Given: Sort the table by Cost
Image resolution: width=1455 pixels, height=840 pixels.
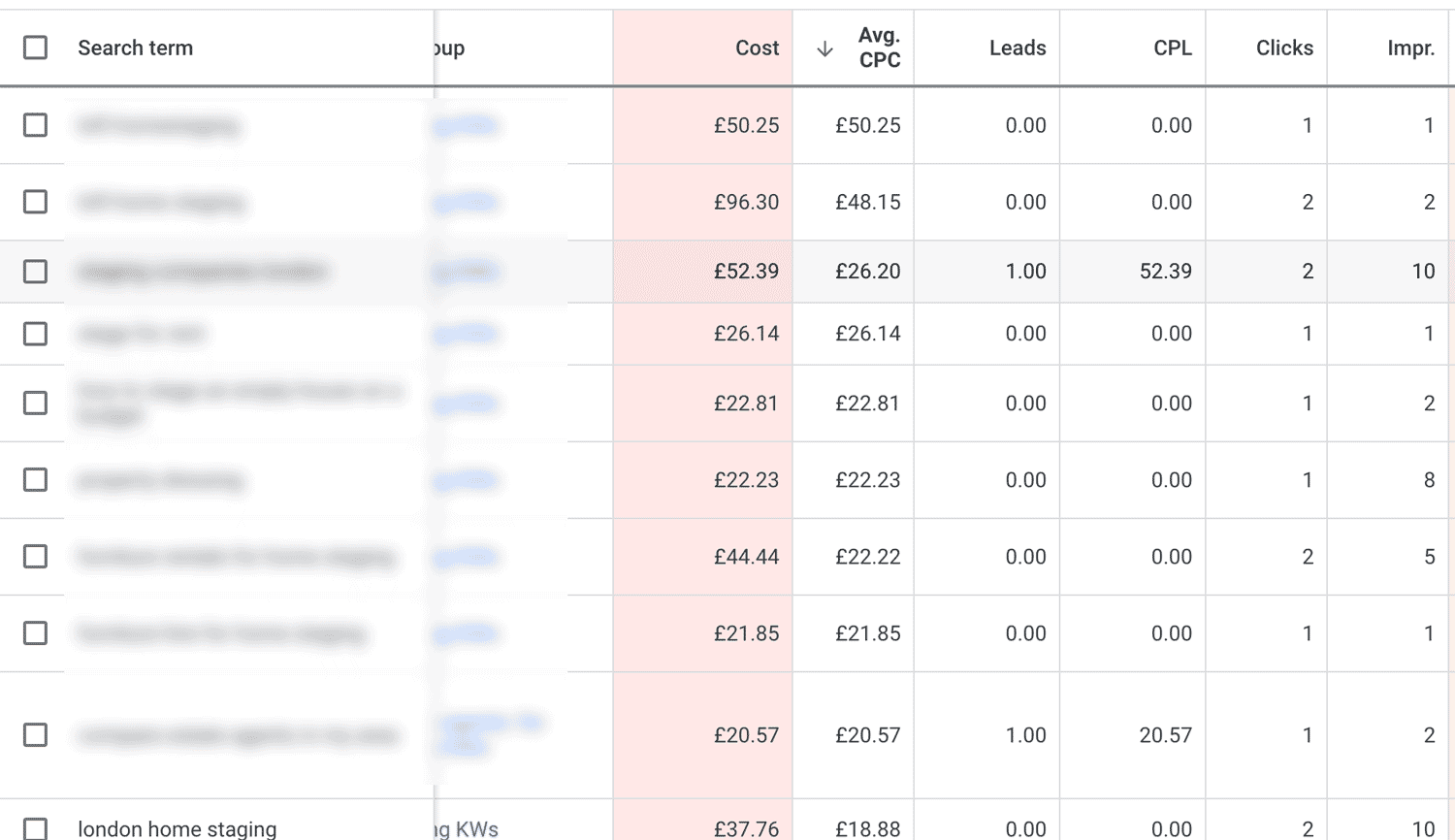Looking at the screenshot, I should (757, 48).
